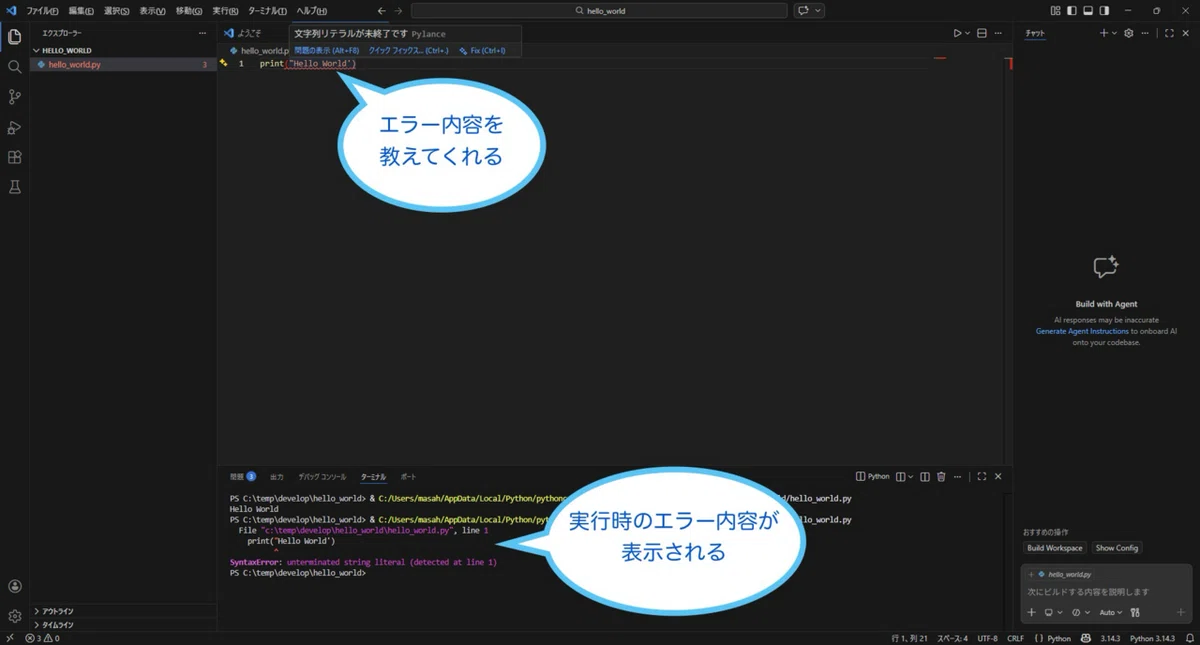Open the new chat dropdown arrow
The height and width of the screenshot is (645, 1200).
tap(1114, 33)
